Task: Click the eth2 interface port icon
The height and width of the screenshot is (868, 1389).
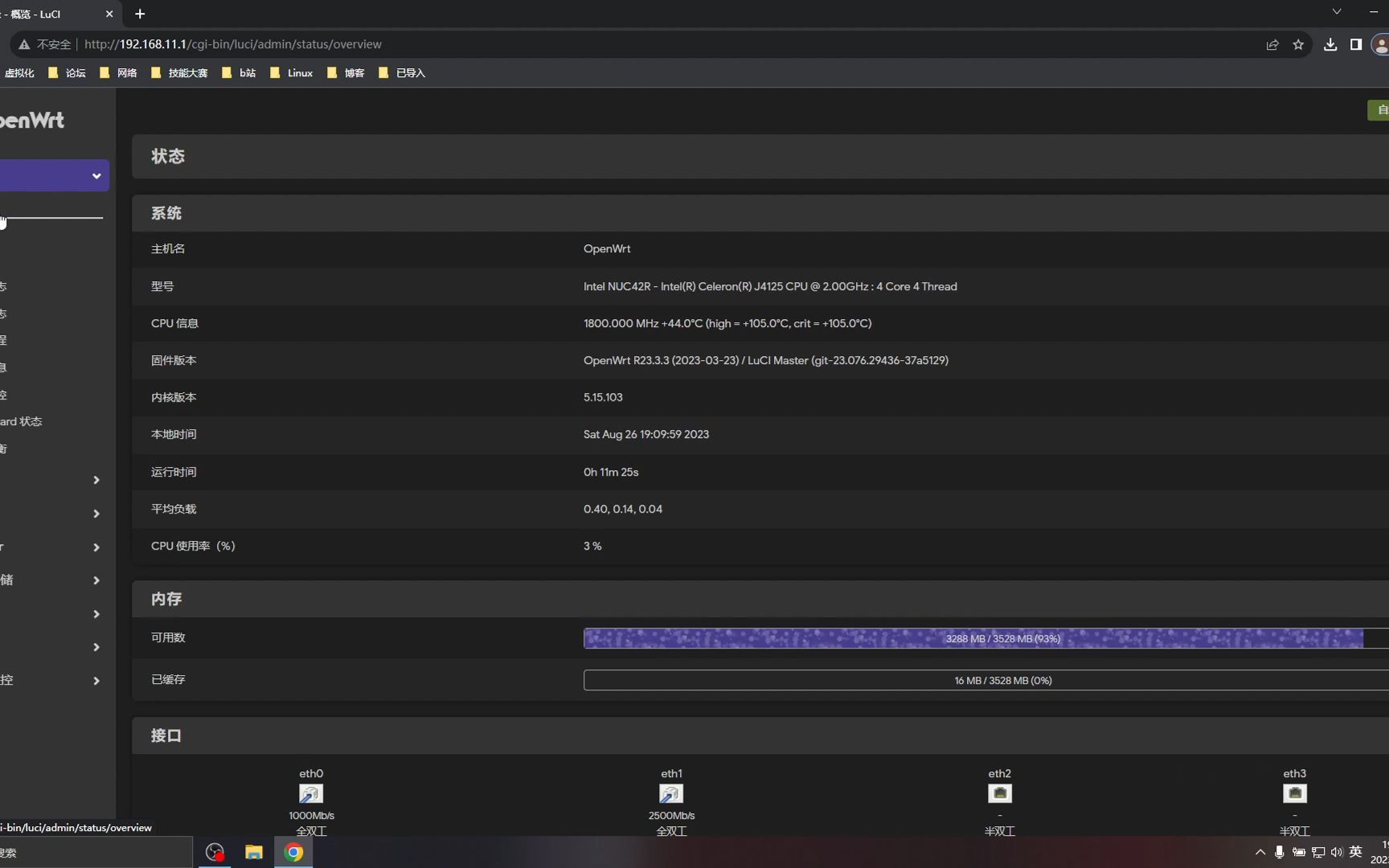Action: pyautogui.click(x=1000, y=794)
